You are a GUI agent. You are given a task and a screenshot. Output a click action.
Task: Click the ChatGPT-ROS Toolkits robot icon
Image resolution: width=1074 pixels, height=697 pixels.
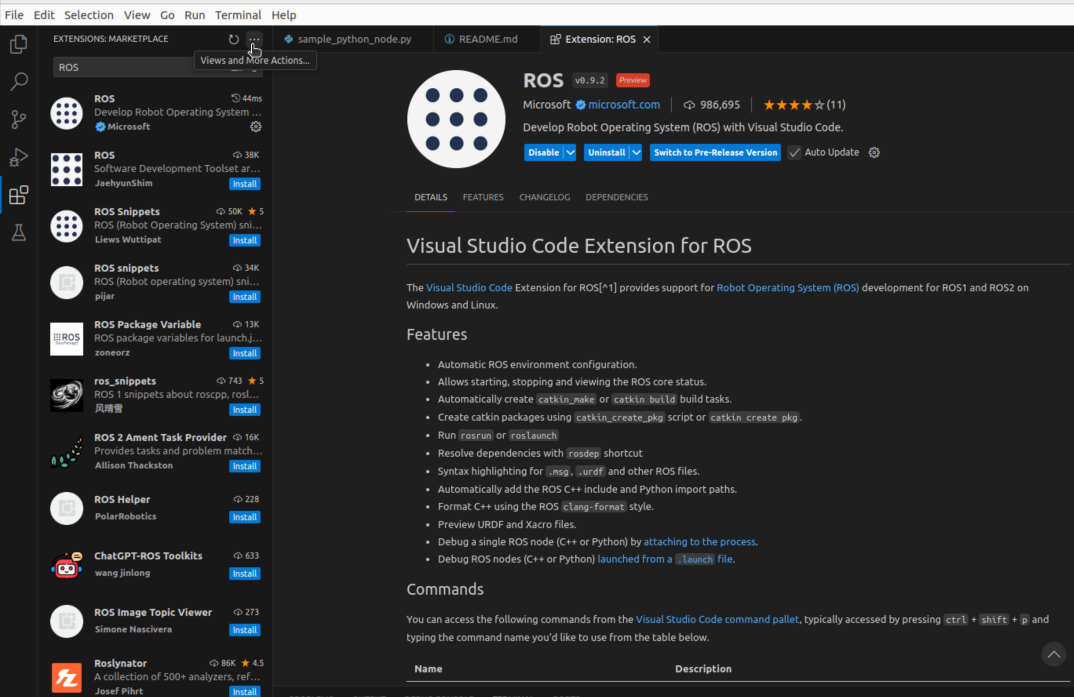pos(66,565)
